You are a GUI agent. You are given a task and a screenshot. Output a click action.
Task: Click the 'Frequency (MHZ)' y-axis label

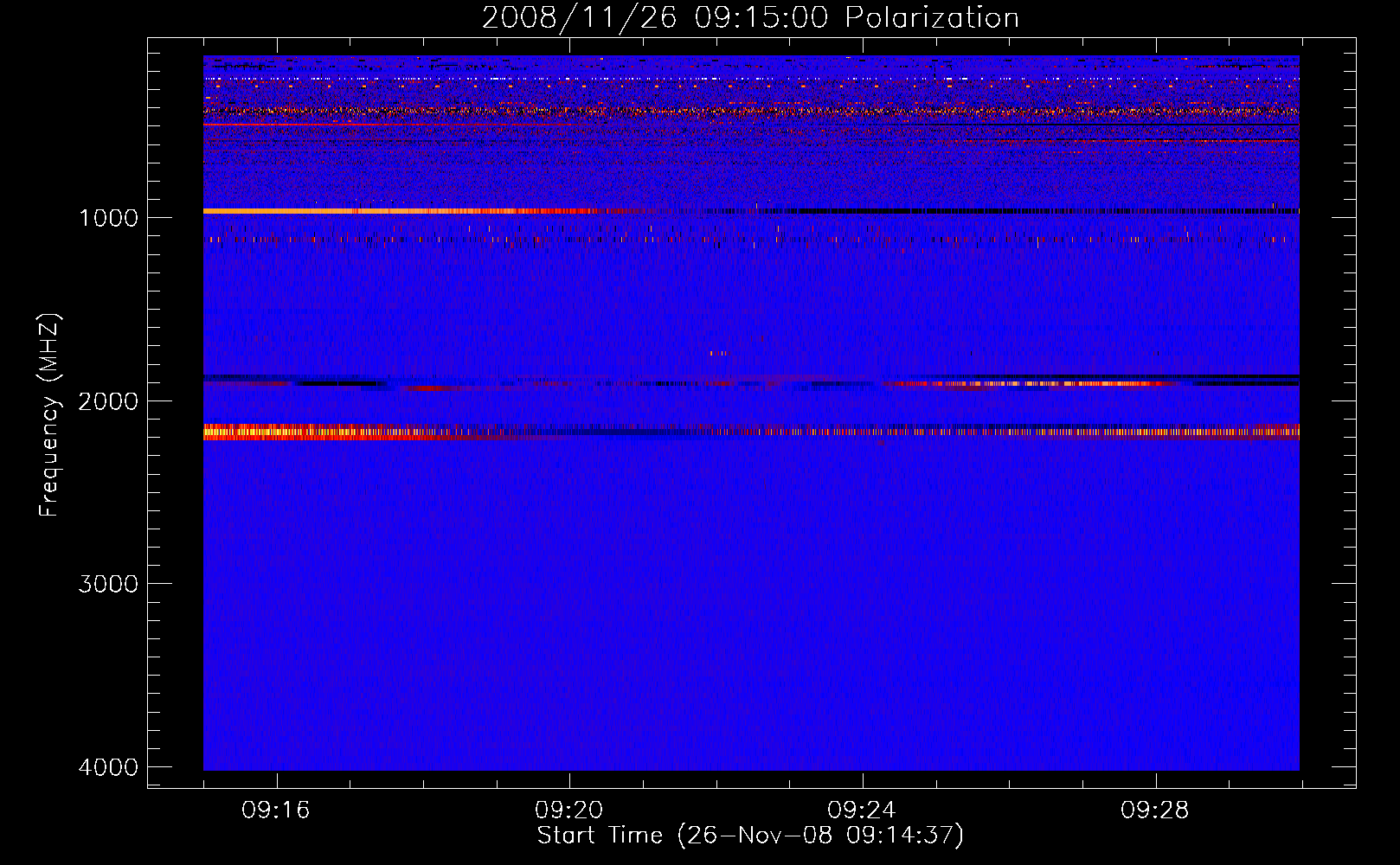50,415
